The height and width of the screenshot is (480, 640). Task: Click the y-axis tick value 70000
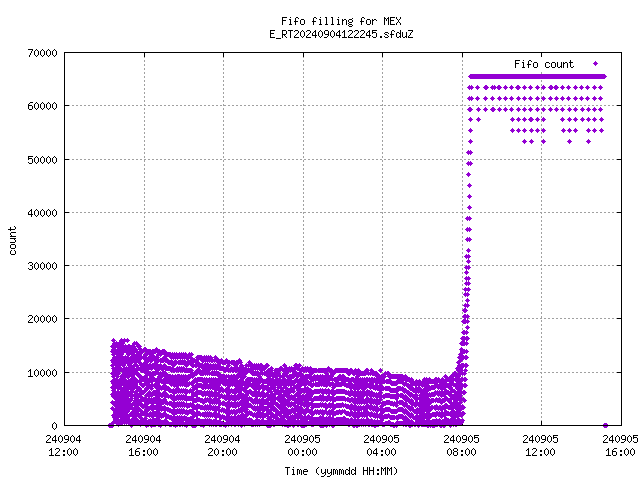[x=42, y=53]
